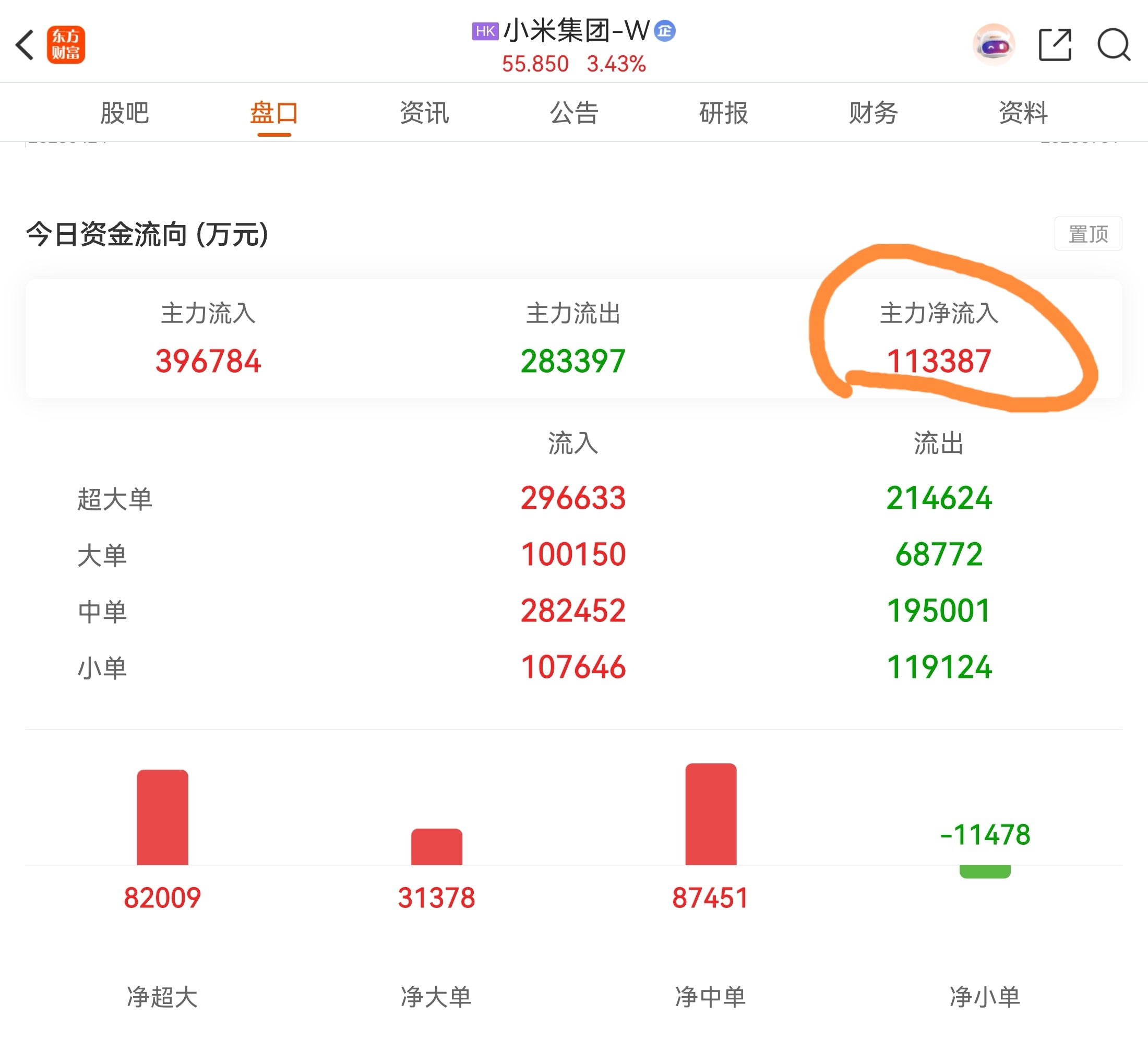This screenshot has width=1148, height=1052.
Task: Go to the 公告 tab
Action: coord(574,112)
